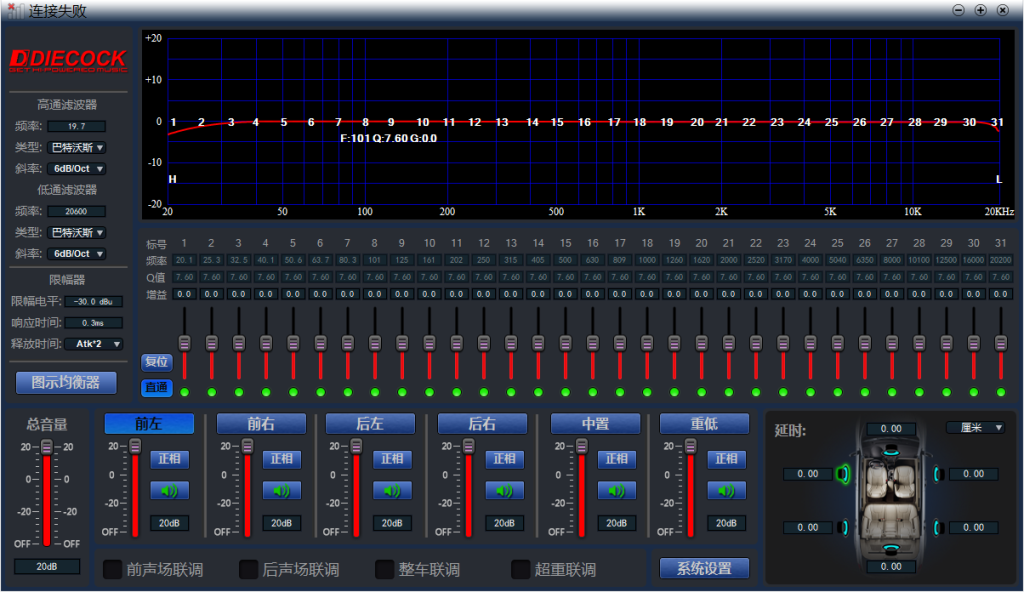Viewport: 1024px width, 592px height.
Task: Open the 图示均衡器 graphic equalizer
Action: pos(66,382)
